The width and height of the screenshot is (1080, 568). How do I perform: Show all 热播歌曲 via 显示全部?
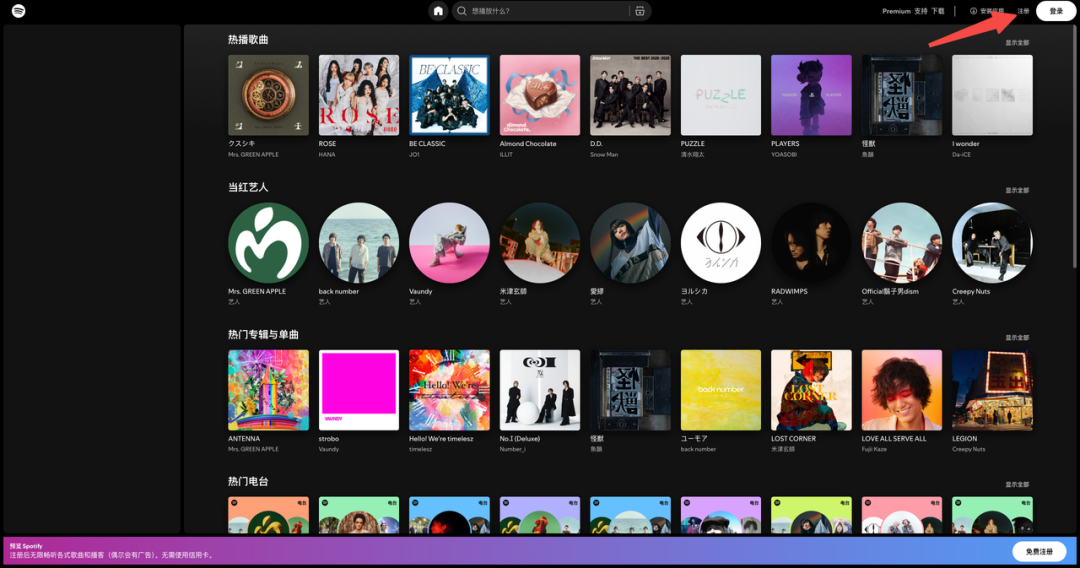click(x=1017, y=43)
